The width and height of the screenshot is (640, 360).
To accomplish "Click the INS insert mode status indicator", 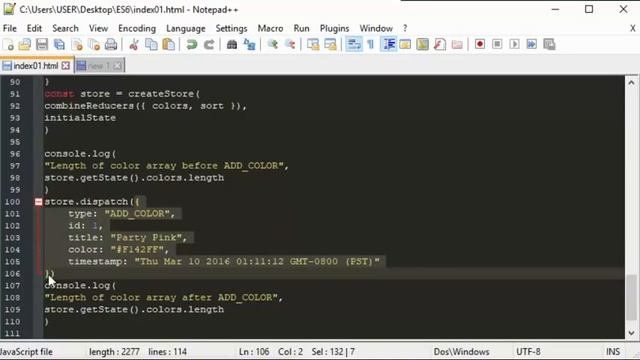I will coord(613,351).
